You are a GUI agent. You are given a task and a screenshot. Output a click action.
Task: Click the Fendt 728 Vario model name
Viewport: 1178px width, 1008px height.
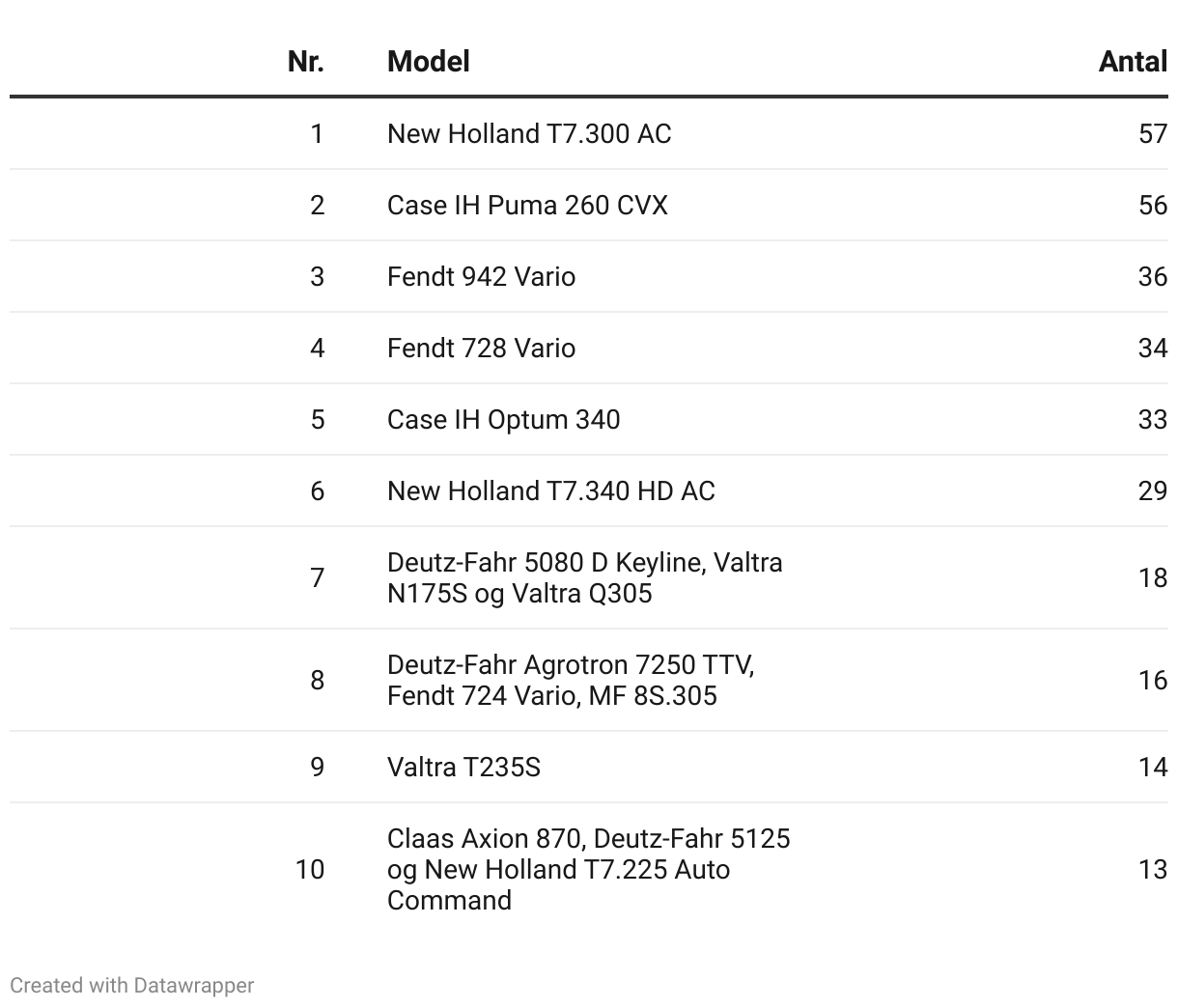tap(481, 348)
